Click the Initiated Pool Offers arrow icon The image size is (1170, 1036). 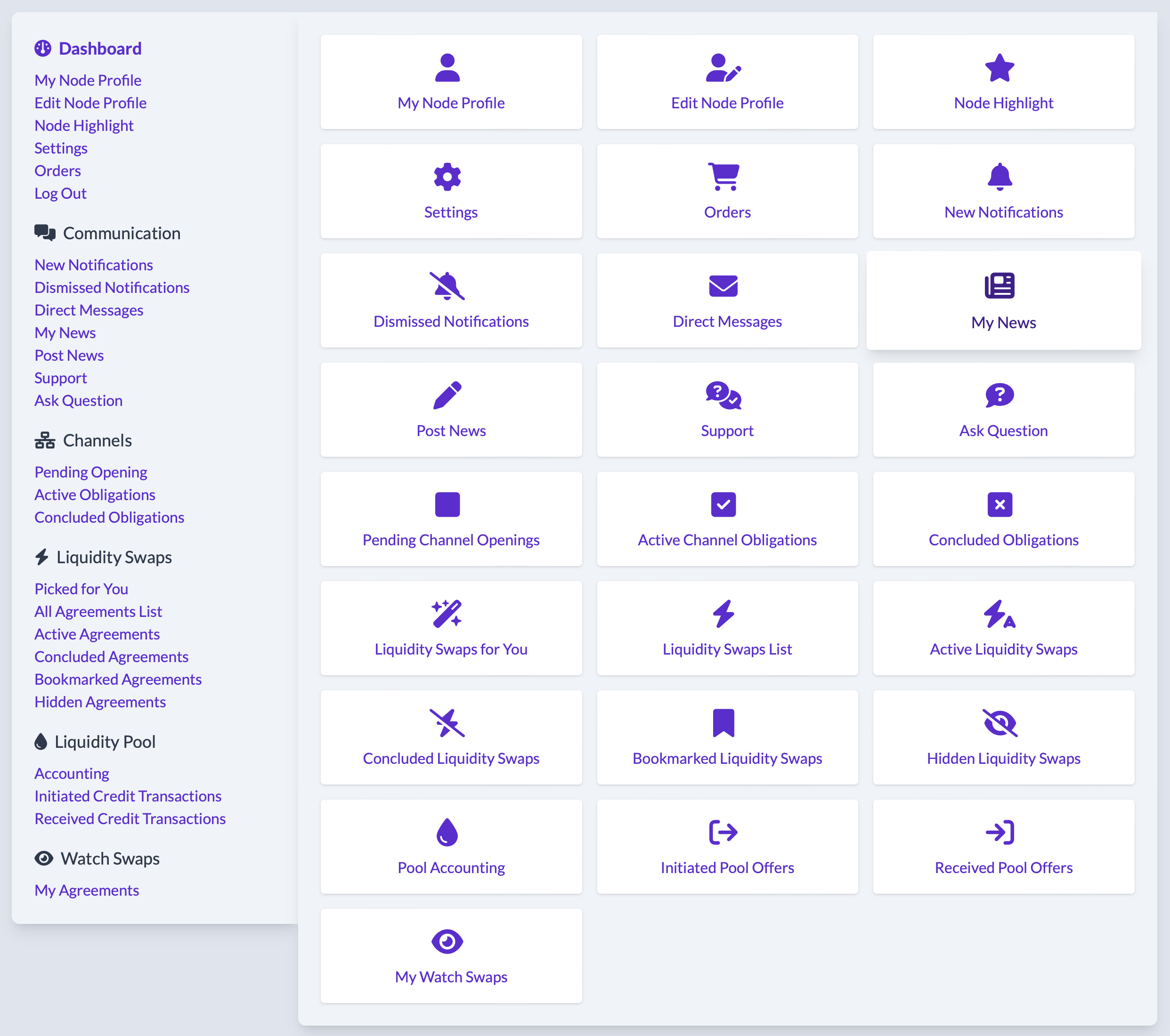point(723,832)
